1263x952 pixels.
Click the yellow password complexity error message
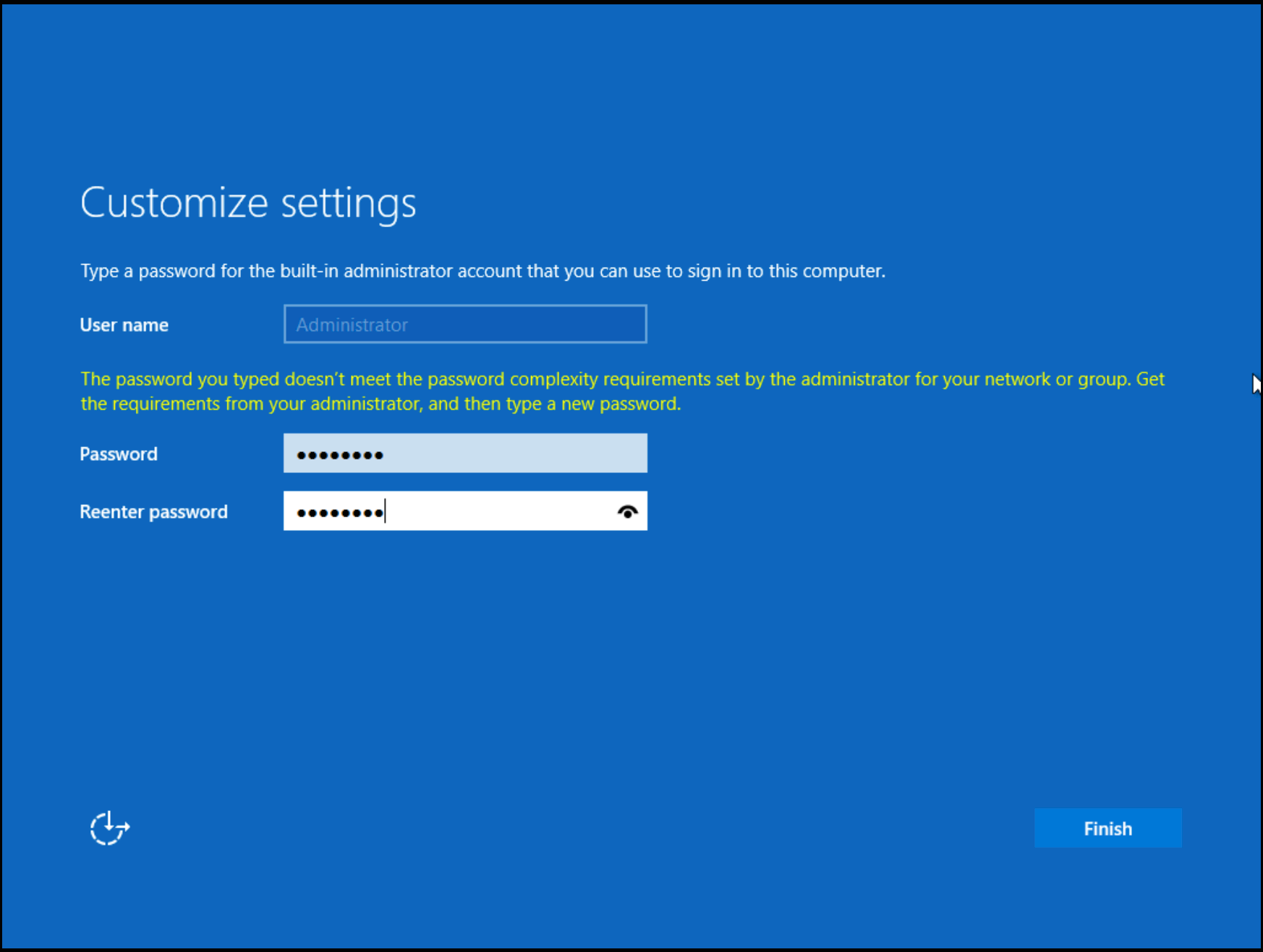622,379
